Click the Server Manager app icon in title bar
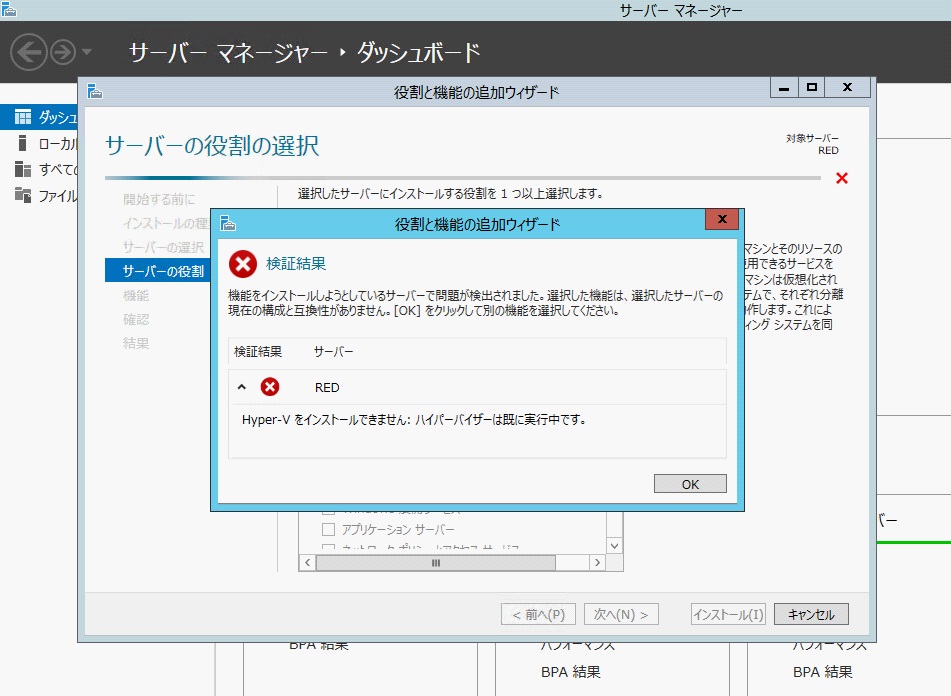 [8, 9]
